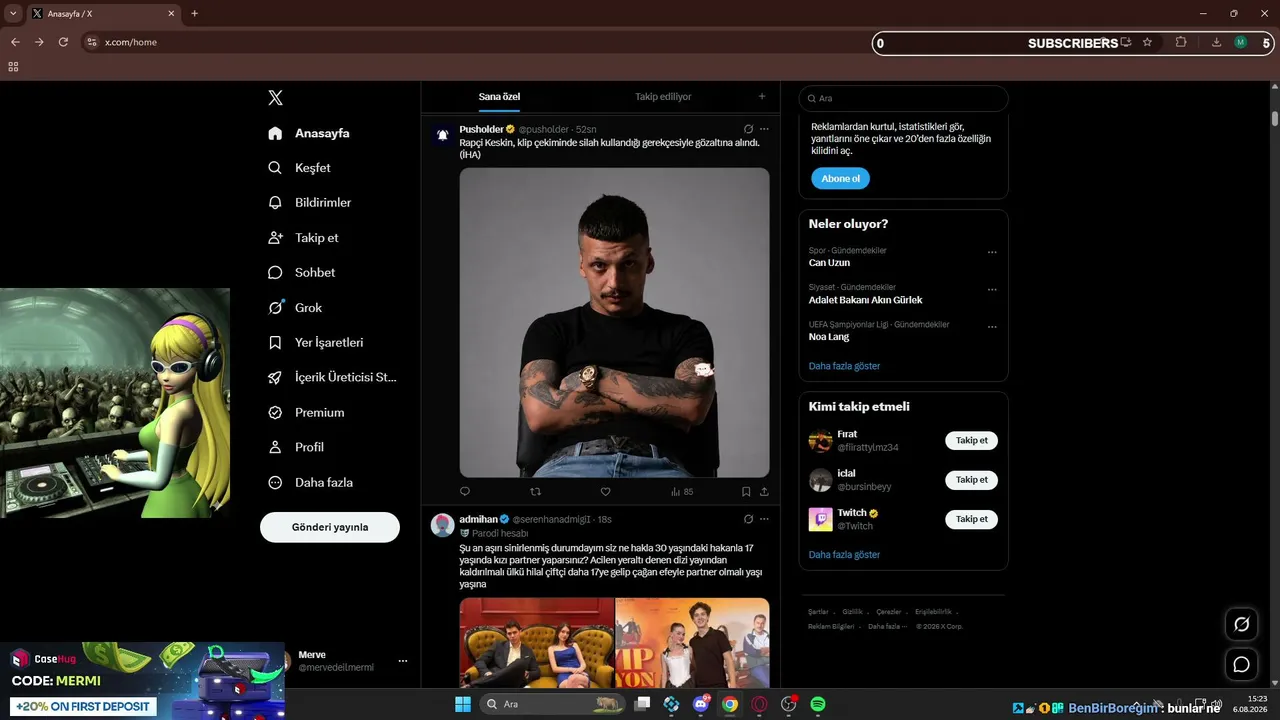This screenshot has height=720, width=1280.
Task: Select the Anasayfa / X browser tab
Action: click(x=103, y=14)
